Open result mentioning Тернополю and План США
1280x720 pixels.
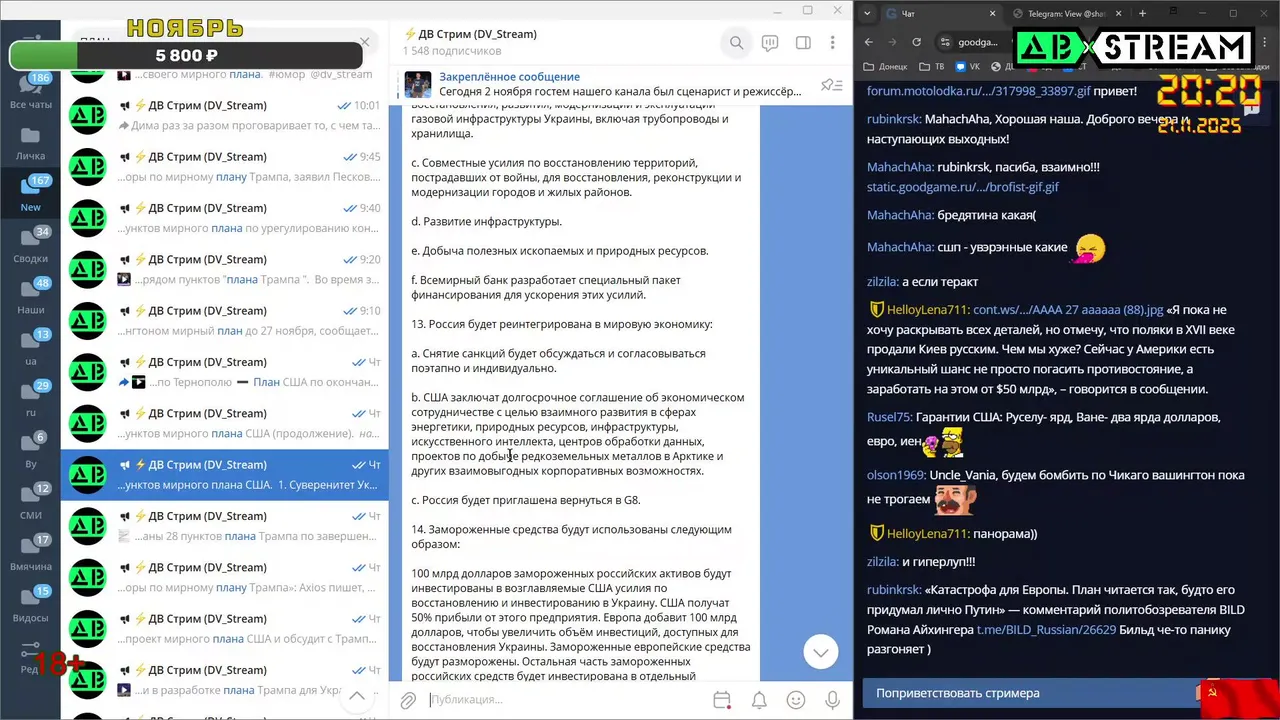click(x=225, y=372)
